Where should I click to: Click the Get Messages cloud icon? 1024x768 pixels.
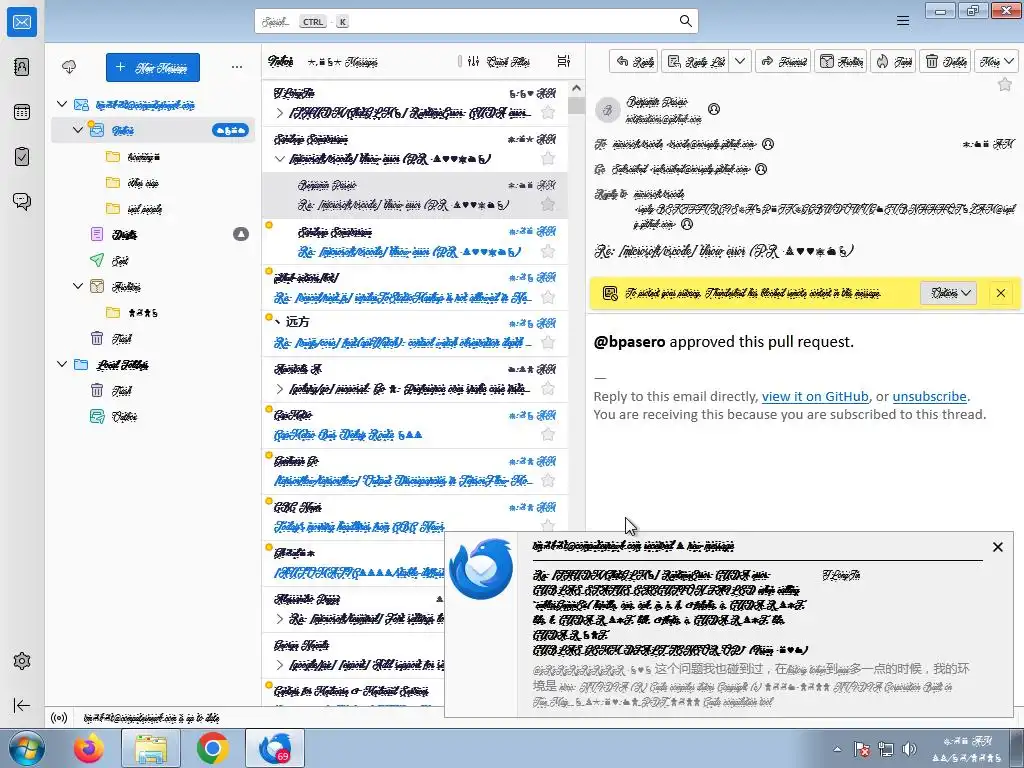click(x=69, y=67)
